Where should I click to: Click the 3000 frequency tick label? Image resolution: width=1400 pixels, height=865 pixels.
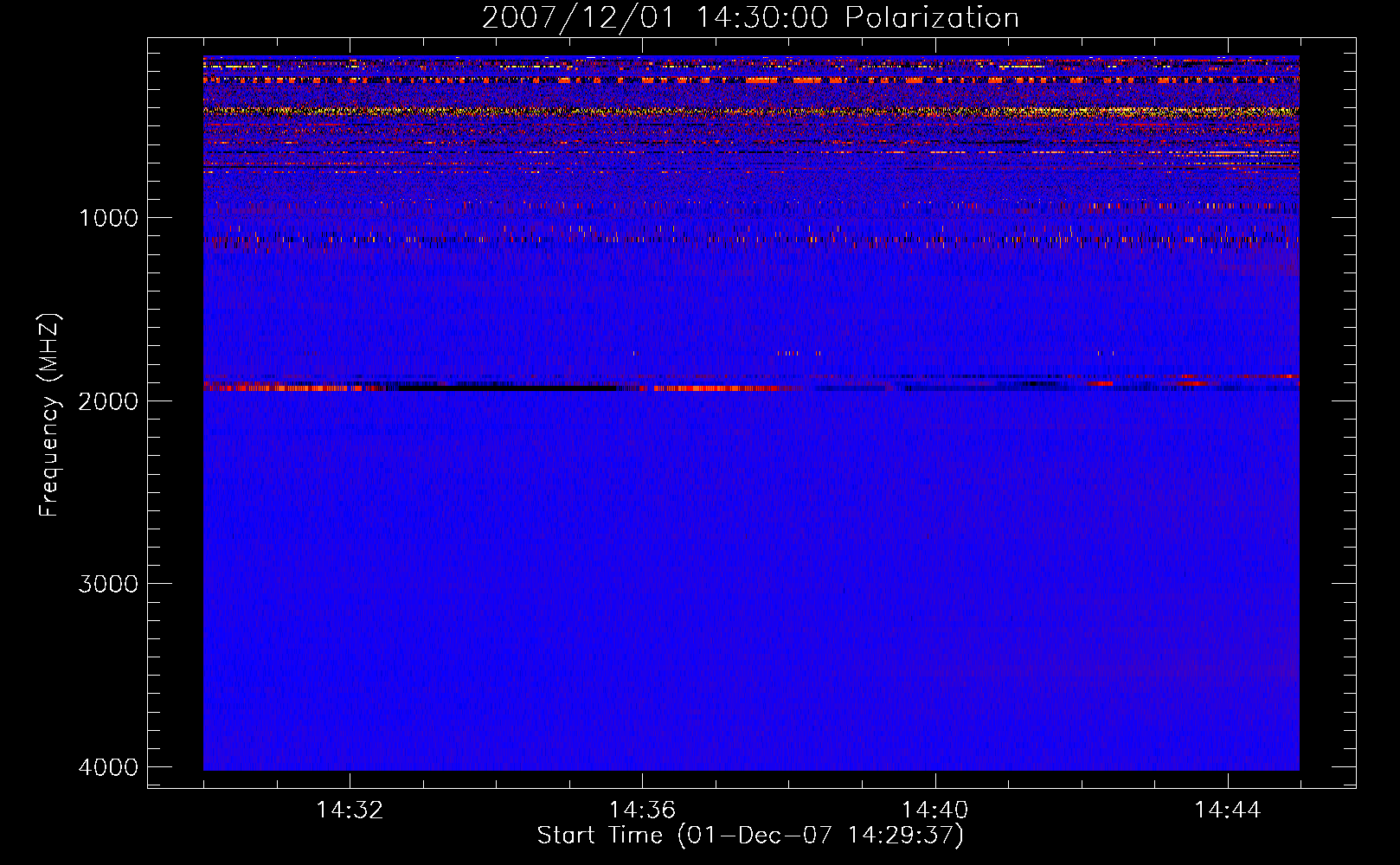(108, 584)
